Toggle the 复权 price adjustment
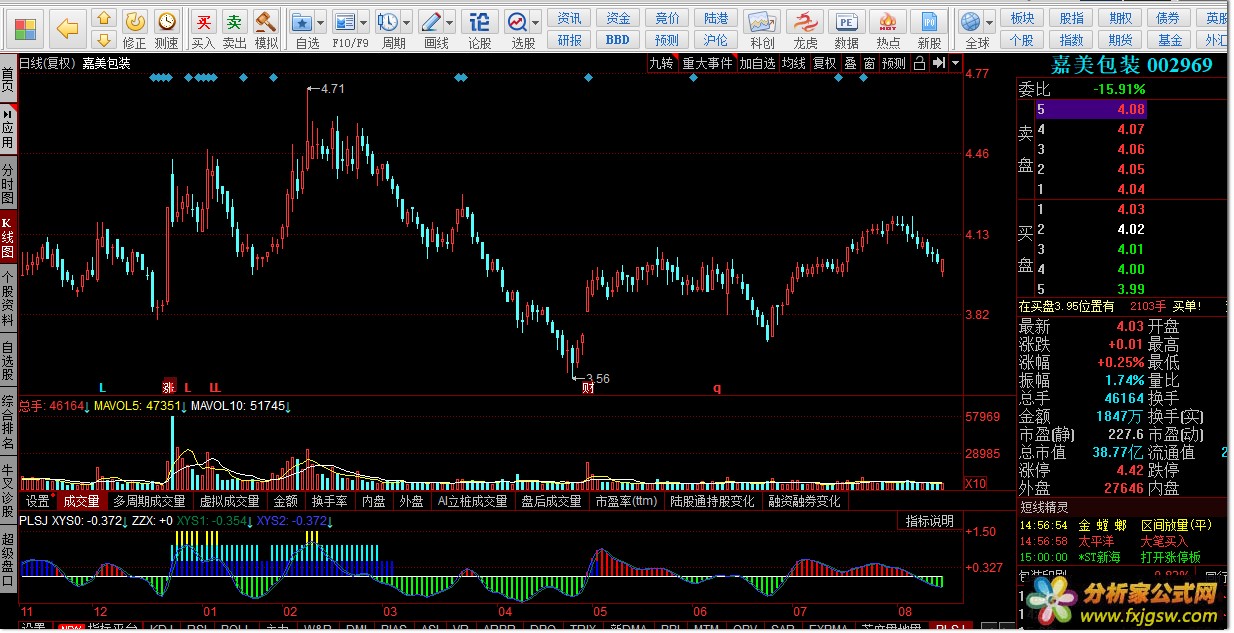Image resolution: width=1234 pixels, height=633 pixels. coord(824,62)
